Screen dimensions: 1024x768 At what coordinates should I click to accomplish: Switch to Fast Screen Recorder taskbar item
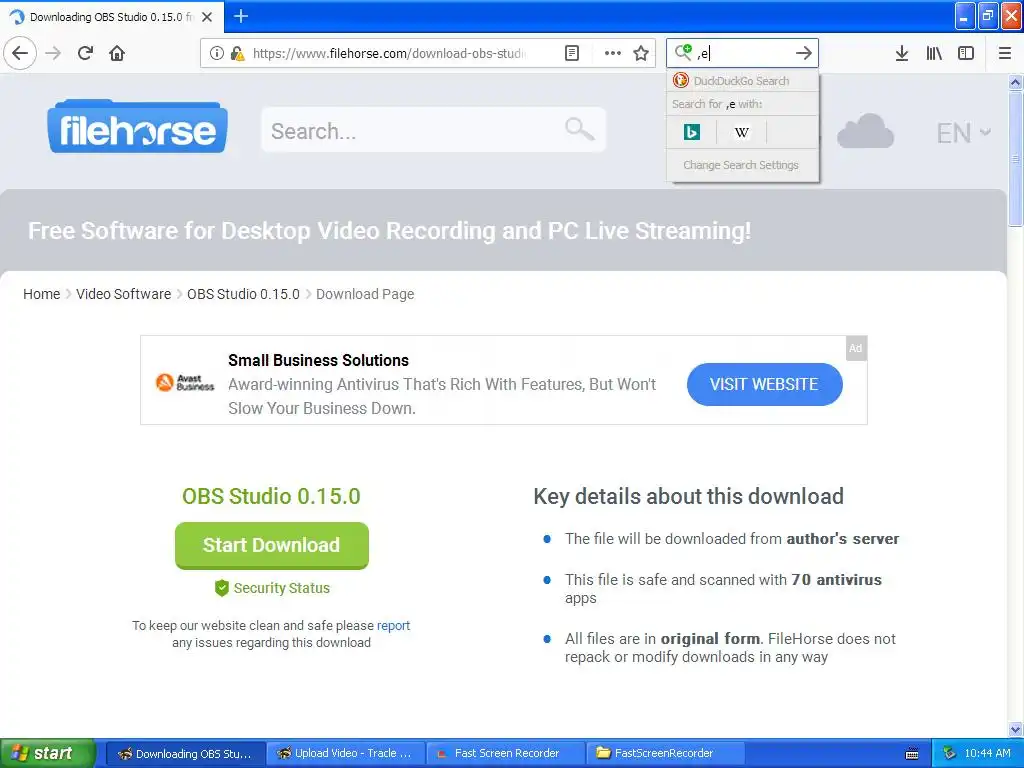505,753
